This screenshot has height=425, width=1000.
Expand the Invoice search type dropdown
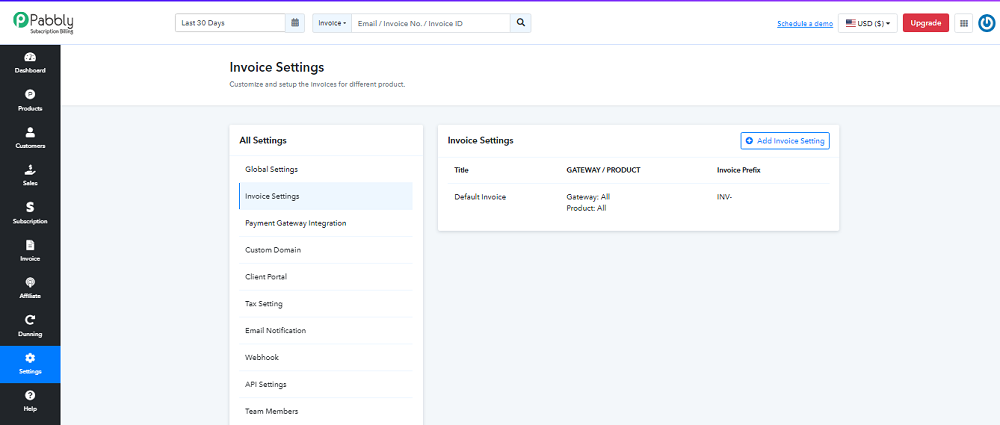pos(332,23)
